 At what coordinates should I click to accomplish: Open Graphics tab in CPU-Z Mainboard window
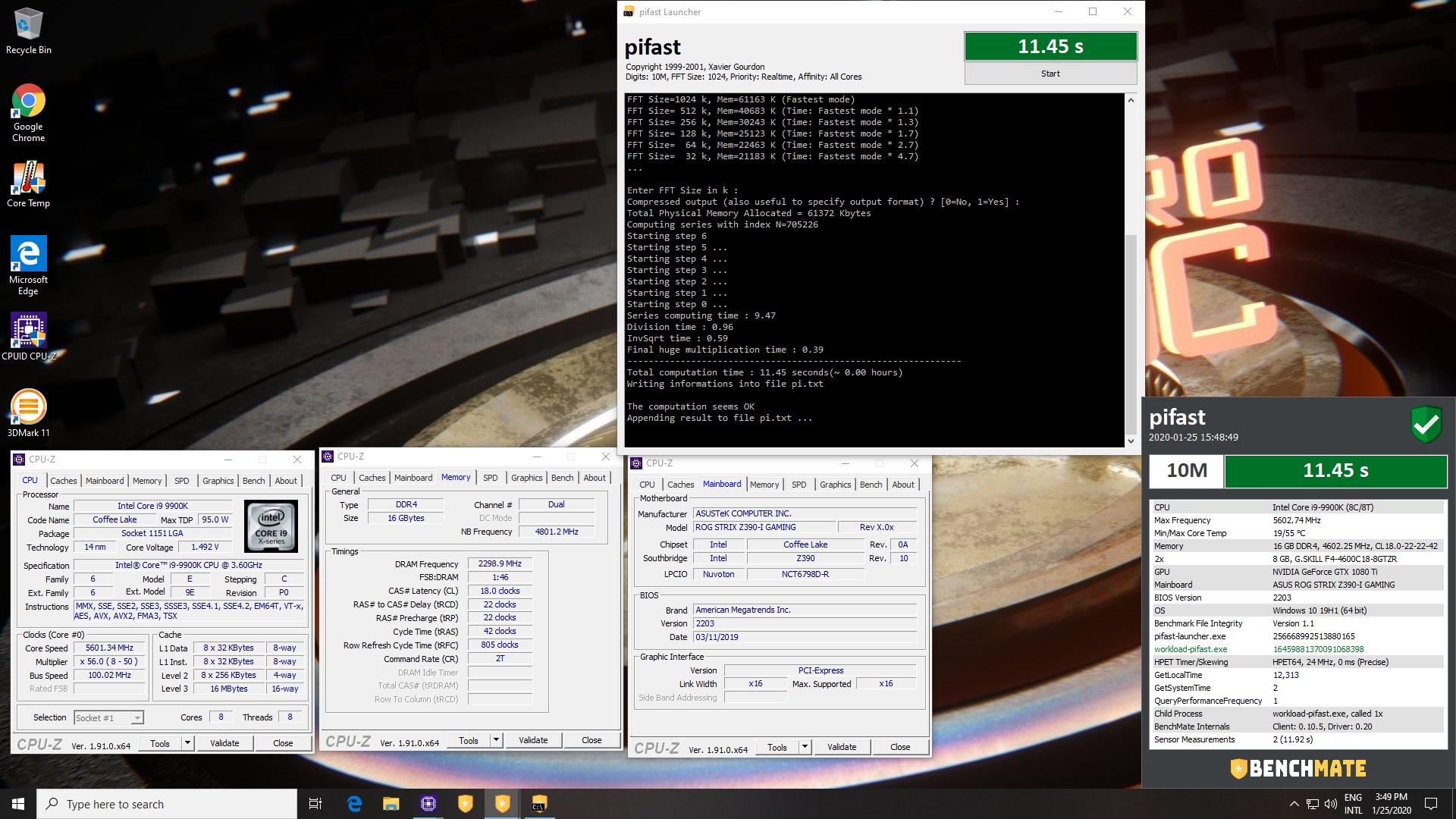835,485
